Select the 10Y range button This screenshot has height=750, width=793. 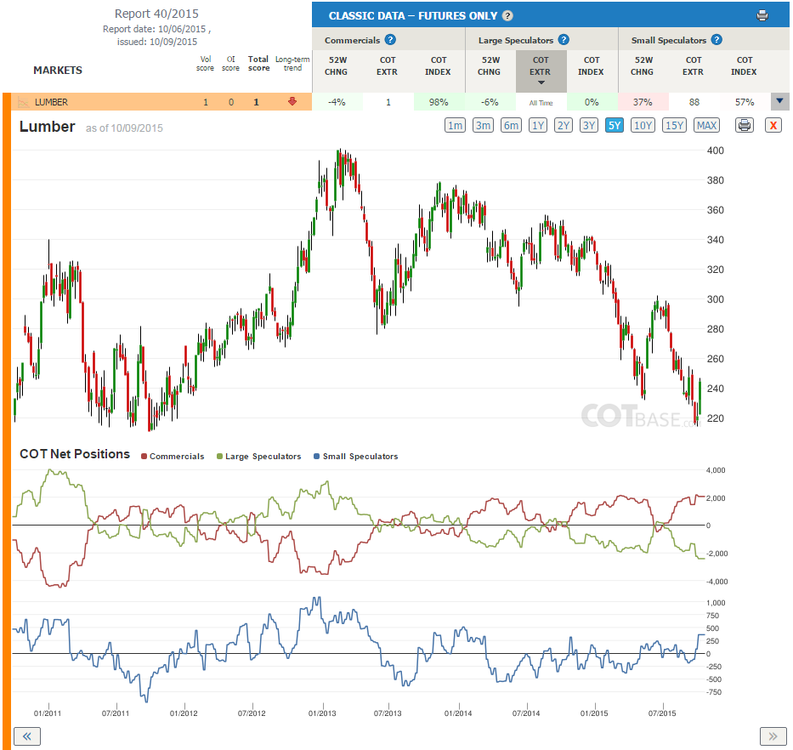tap(642, 125)
